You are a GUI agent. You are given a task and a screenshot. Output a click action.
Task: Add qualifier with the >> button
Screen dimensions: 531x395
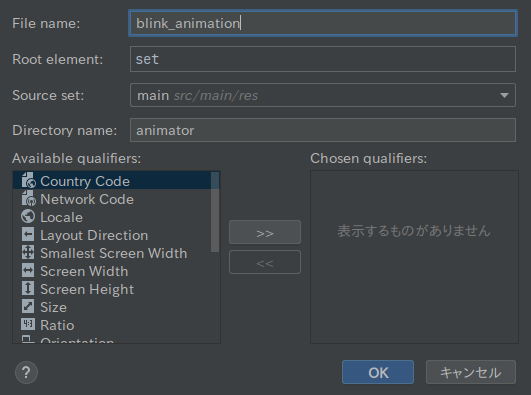pos(265,232)
